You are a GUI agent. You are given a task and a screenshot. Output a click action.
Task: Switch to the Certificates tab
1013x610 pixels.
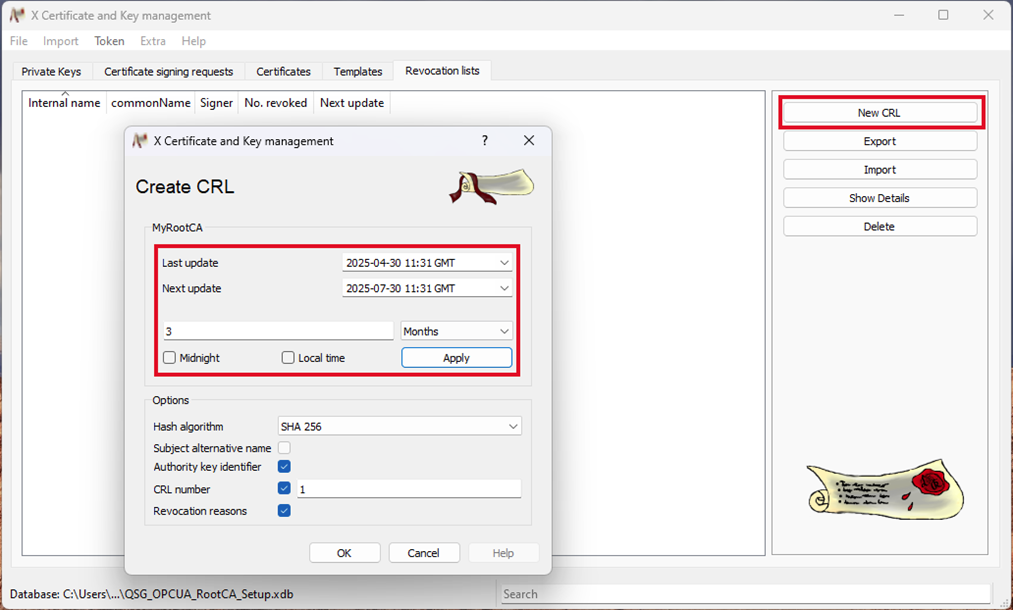[283, 72]
